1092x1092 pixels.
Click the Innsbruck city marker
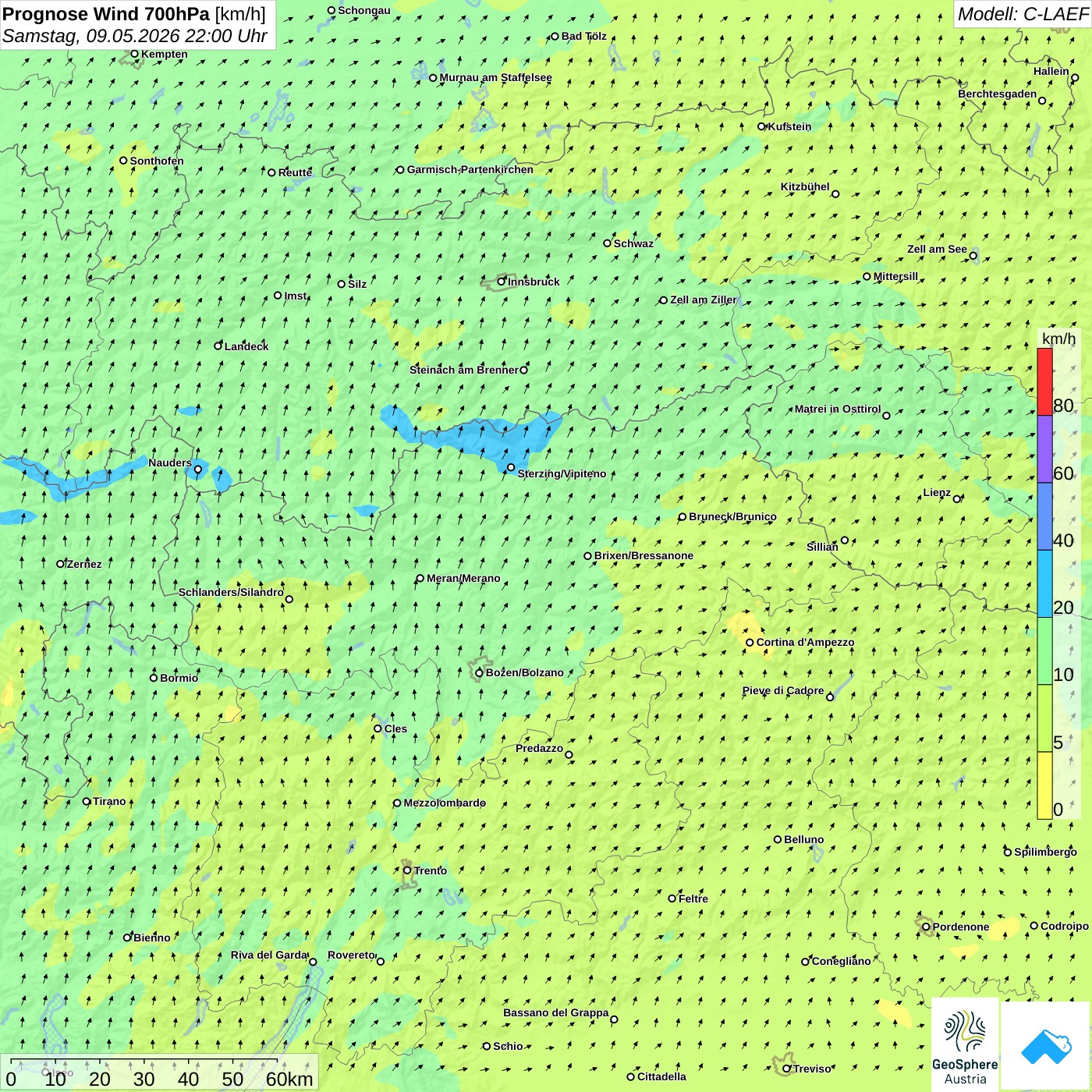pyautogui.click(x=502, y=282)
